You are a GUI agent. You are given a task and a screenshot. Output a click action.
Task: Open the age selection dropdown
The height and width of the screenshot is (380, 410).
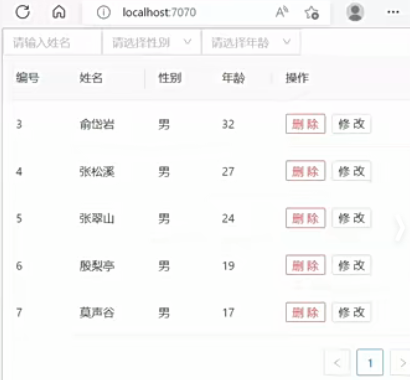251,42
